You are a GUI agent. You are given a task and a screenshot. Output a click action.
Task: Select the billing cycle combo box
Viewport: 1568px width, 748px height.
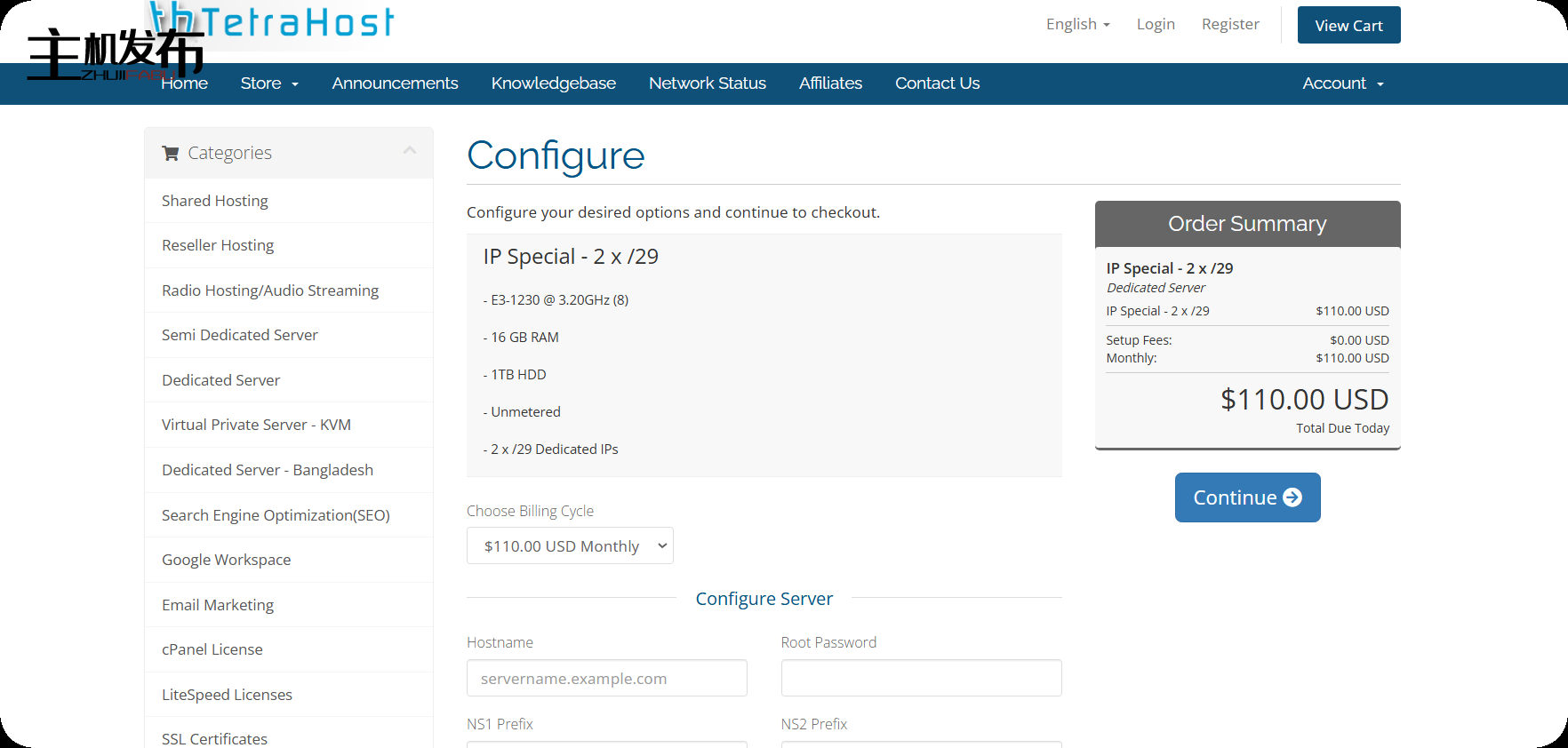click(x=570, y=545)
